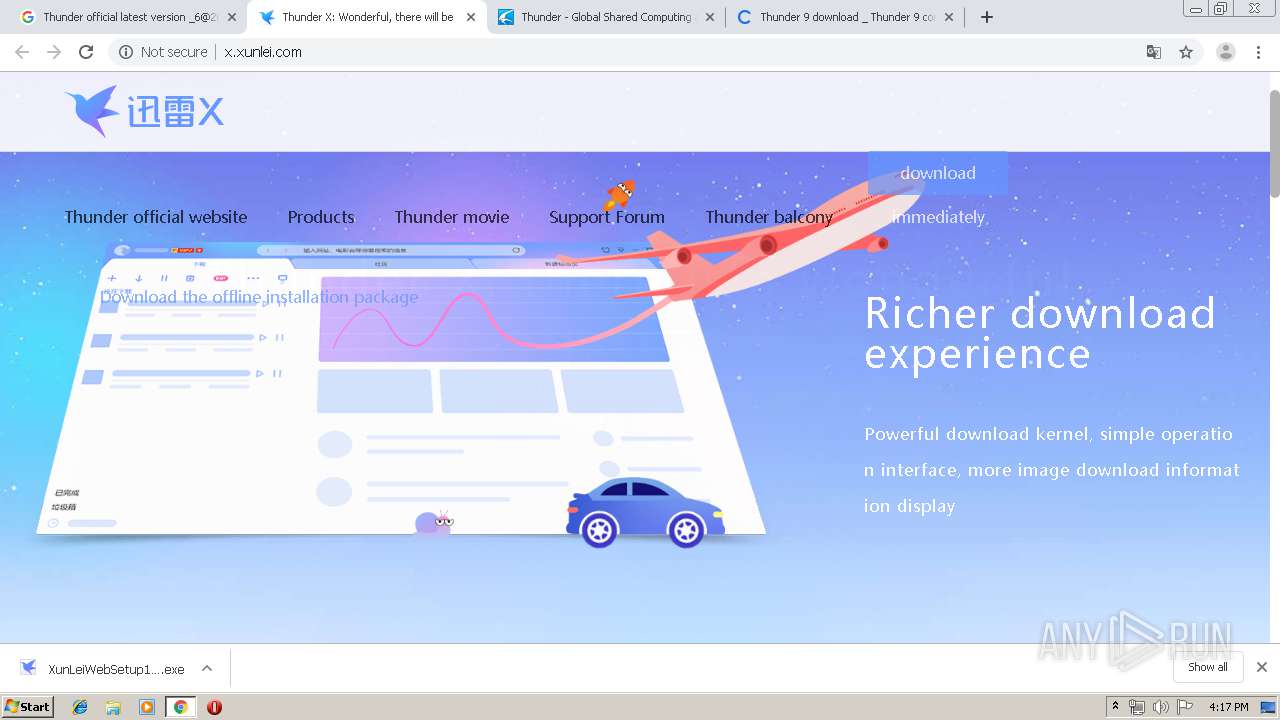
Task: Reload the page with the refresh icon
Action: pos(86,52)
